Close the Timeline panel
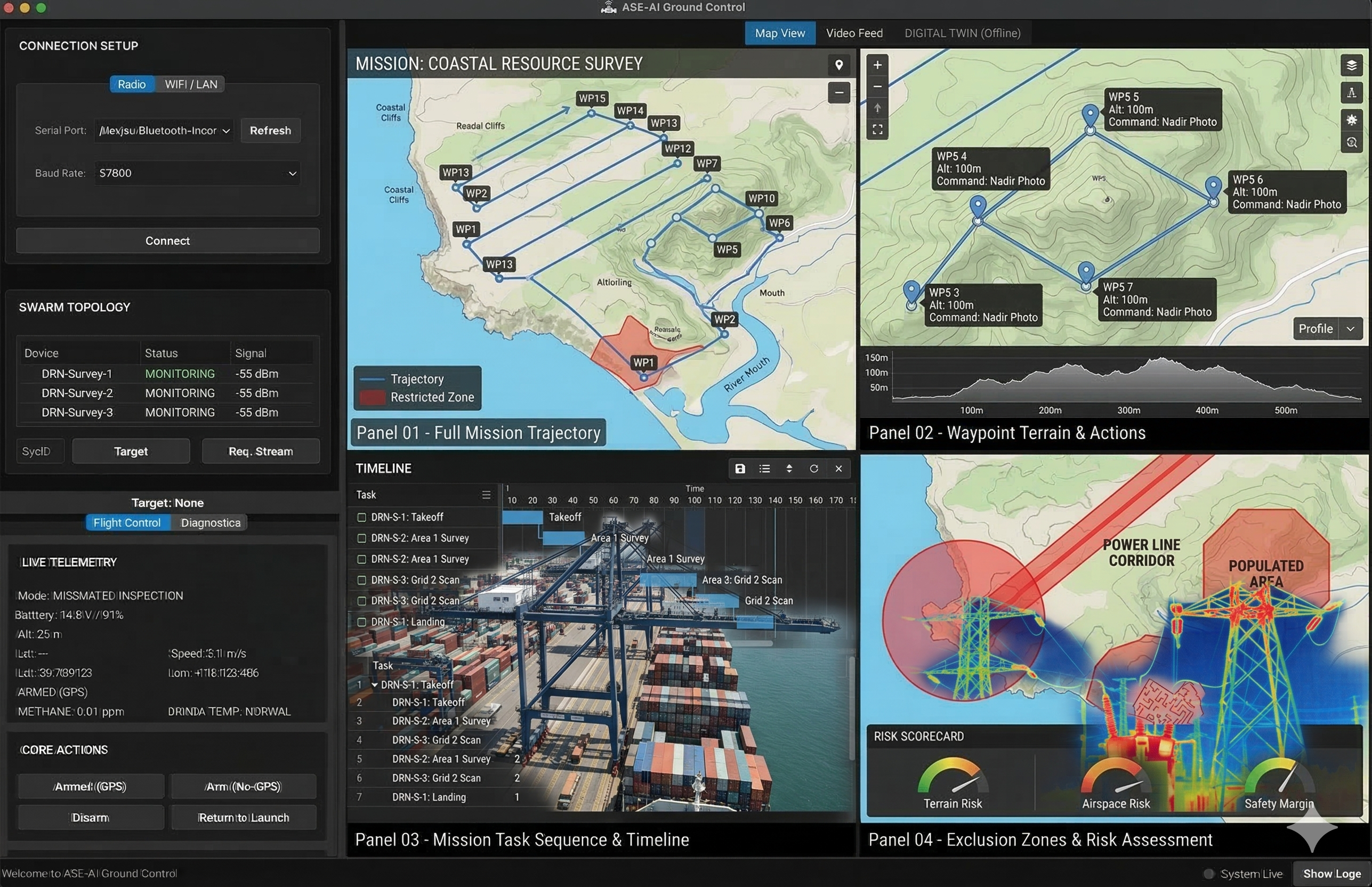The image size is (1372, 887). [838, 469]
